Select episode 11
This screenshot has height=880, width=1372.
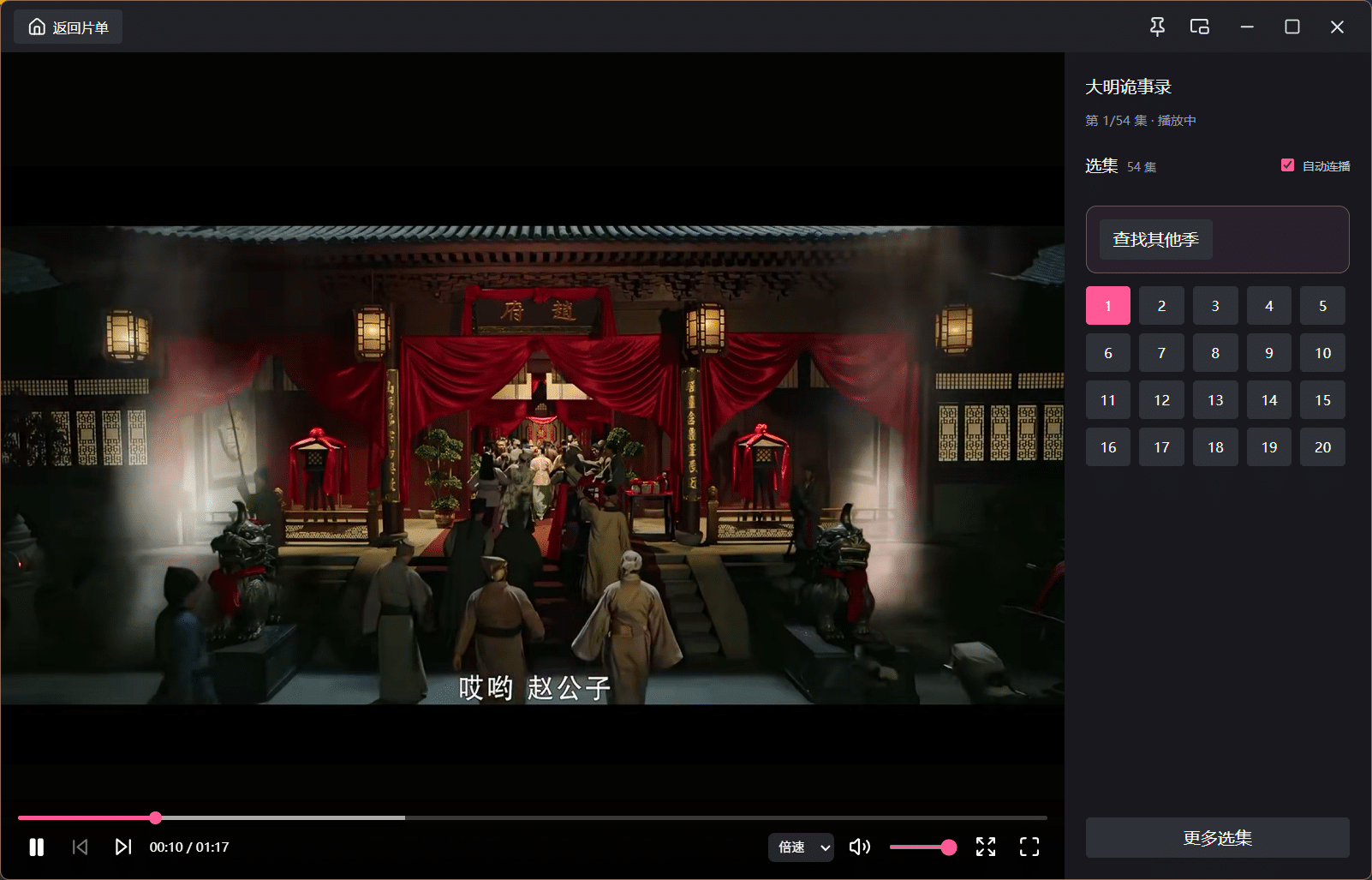pyautogui.click(x=1108, y=400)
